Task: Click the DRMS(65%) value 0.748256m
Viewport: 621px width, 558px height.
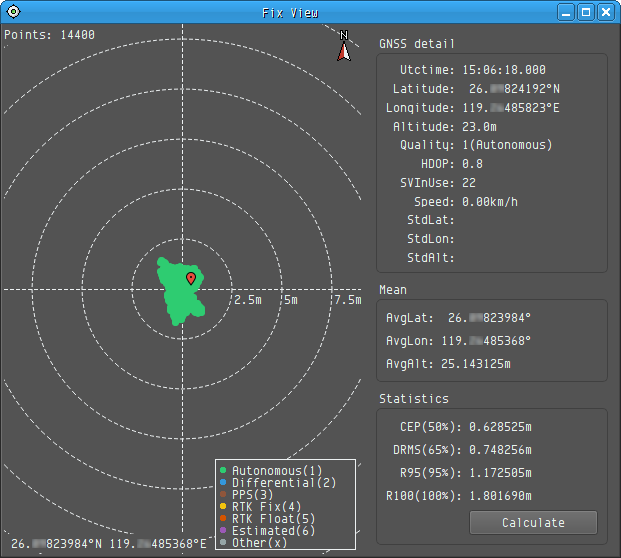Action: [x=500, y=450]
